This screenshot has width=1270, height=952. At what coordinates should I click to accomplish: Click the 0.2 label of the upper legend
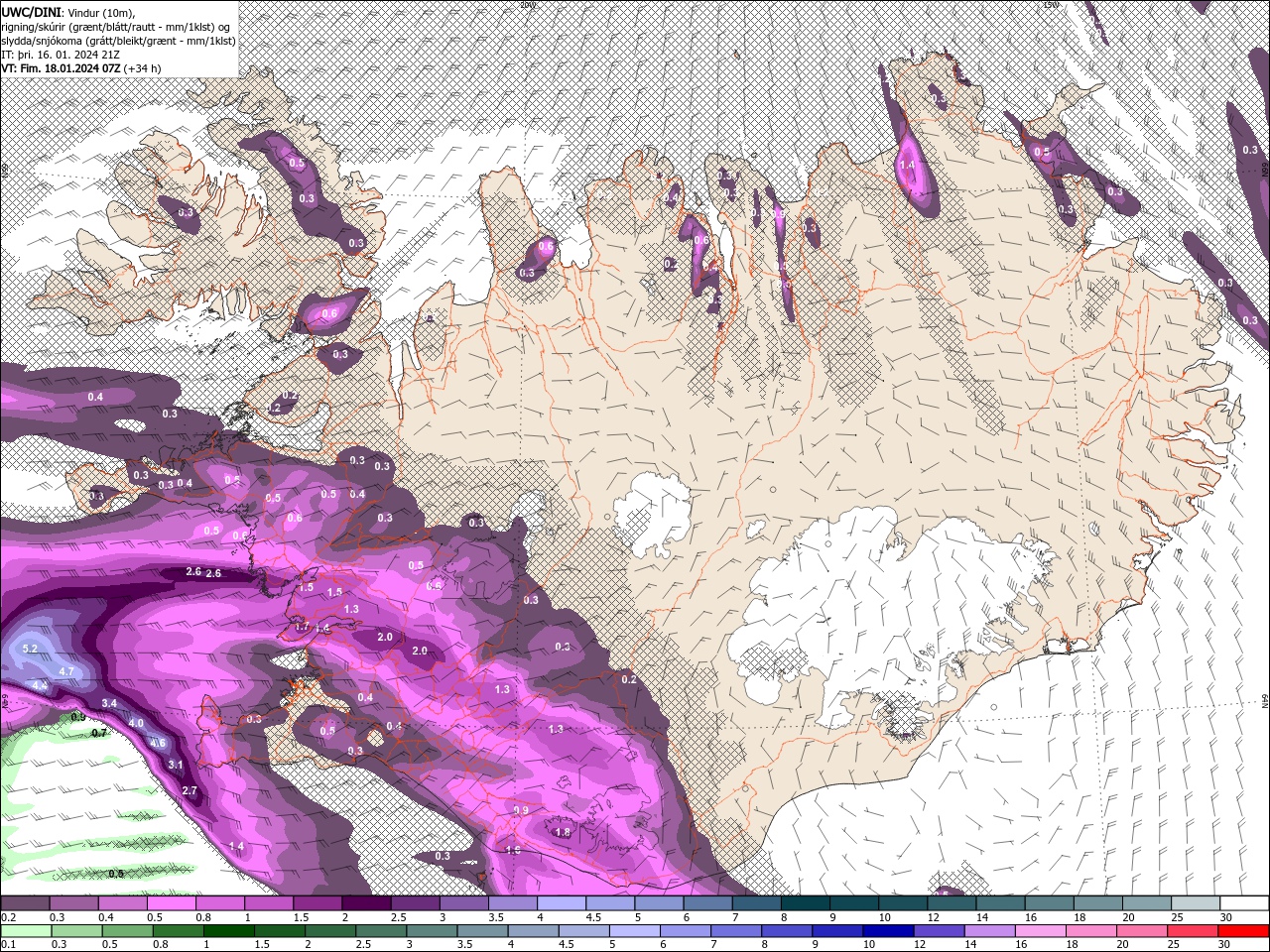coord(7,917)
